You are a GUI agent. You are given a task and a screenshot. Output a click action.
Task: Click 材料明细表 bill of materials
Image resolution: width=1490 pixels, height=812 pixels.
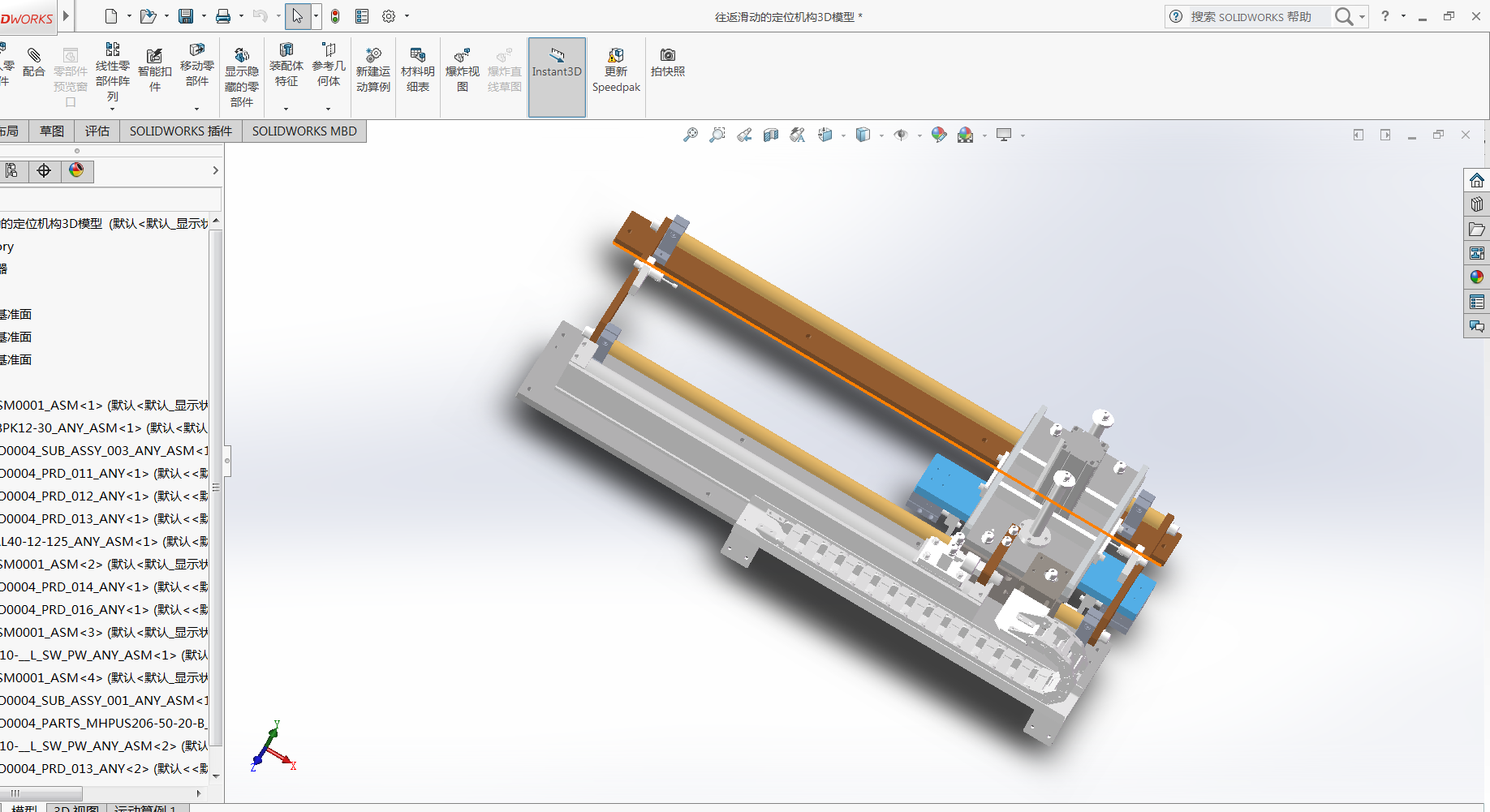[417, 70]
